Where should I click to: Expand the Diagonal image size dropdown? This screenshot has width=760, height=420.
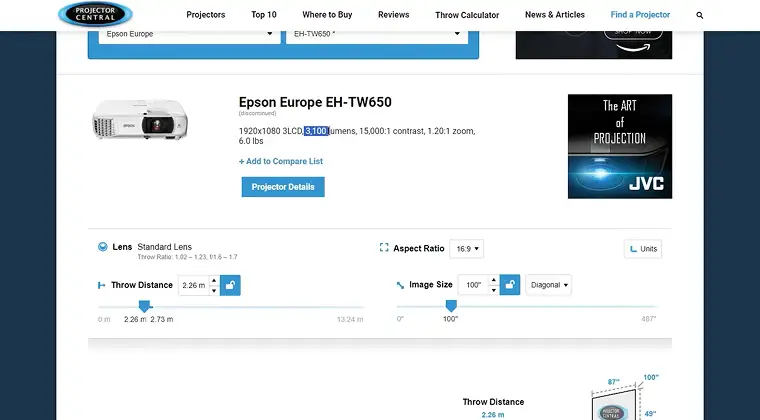coord(549,285)
